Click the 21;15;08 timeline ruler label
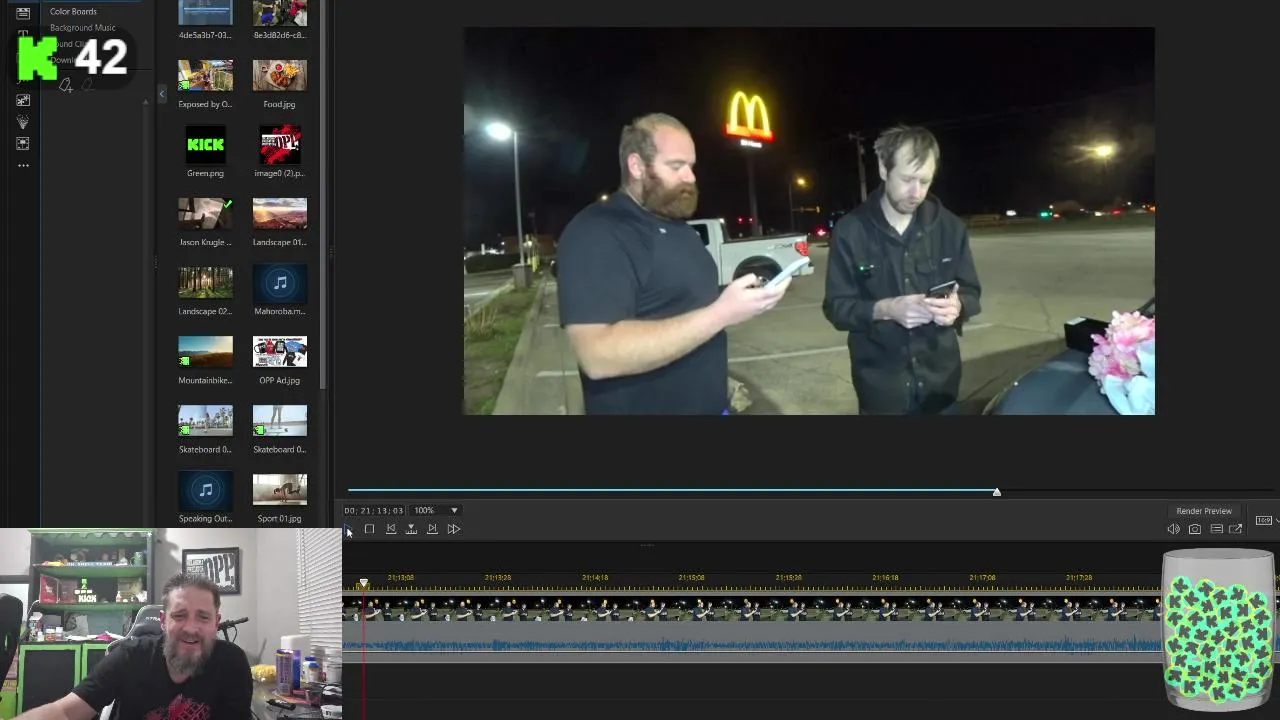The width and height of the screenshot is (1280, 720). coord(692,578)
